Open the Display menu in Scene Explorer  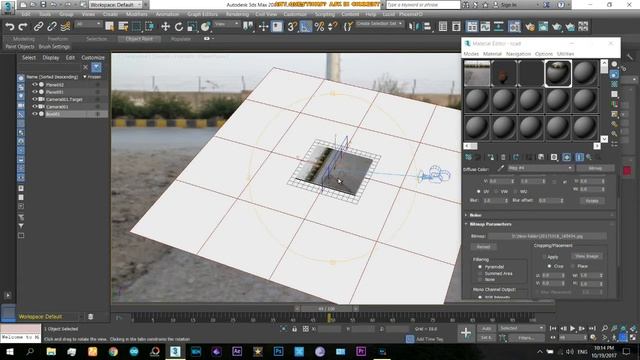(51, 58)
